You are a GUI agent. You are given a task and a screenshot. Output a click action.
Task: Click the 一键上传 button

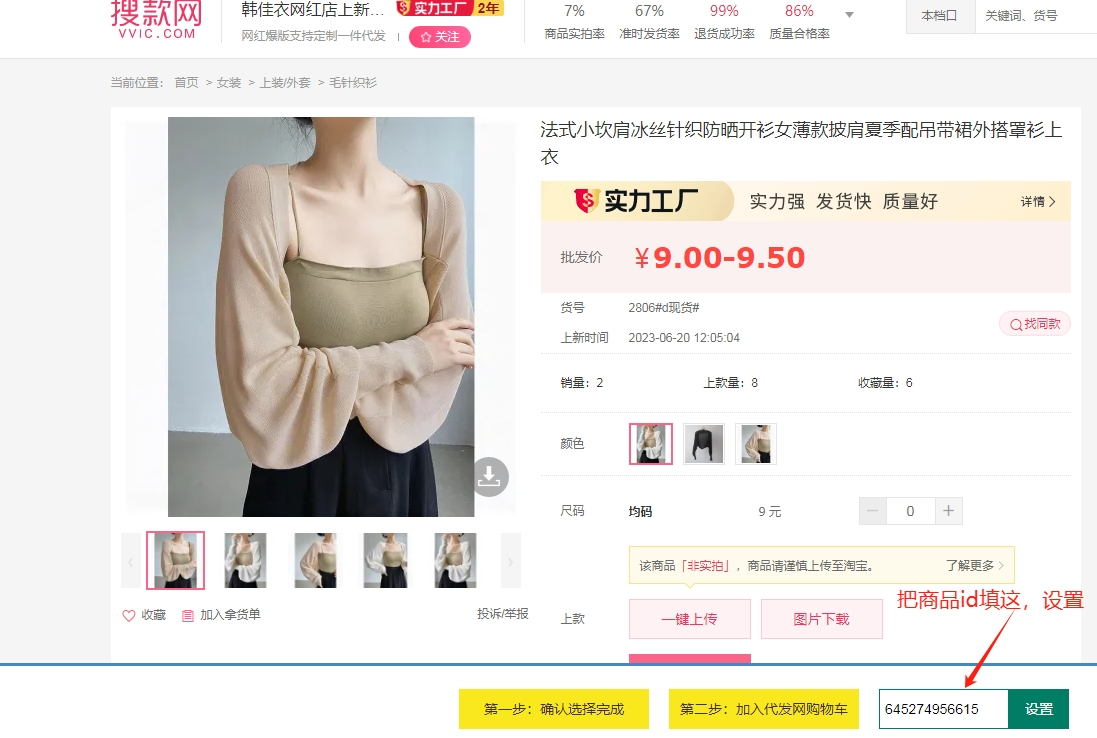tap(690, 619)
